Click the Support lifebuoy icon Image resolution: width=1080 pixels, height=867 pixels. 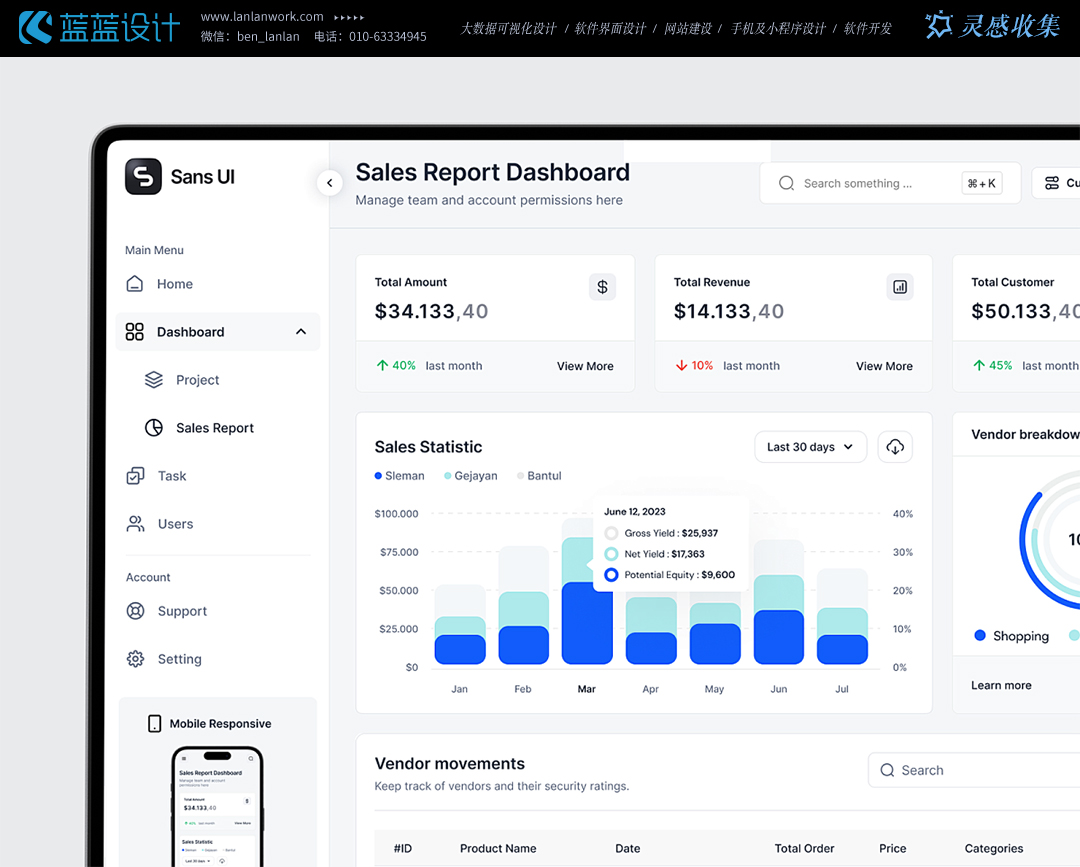click(x=135, y=611)
